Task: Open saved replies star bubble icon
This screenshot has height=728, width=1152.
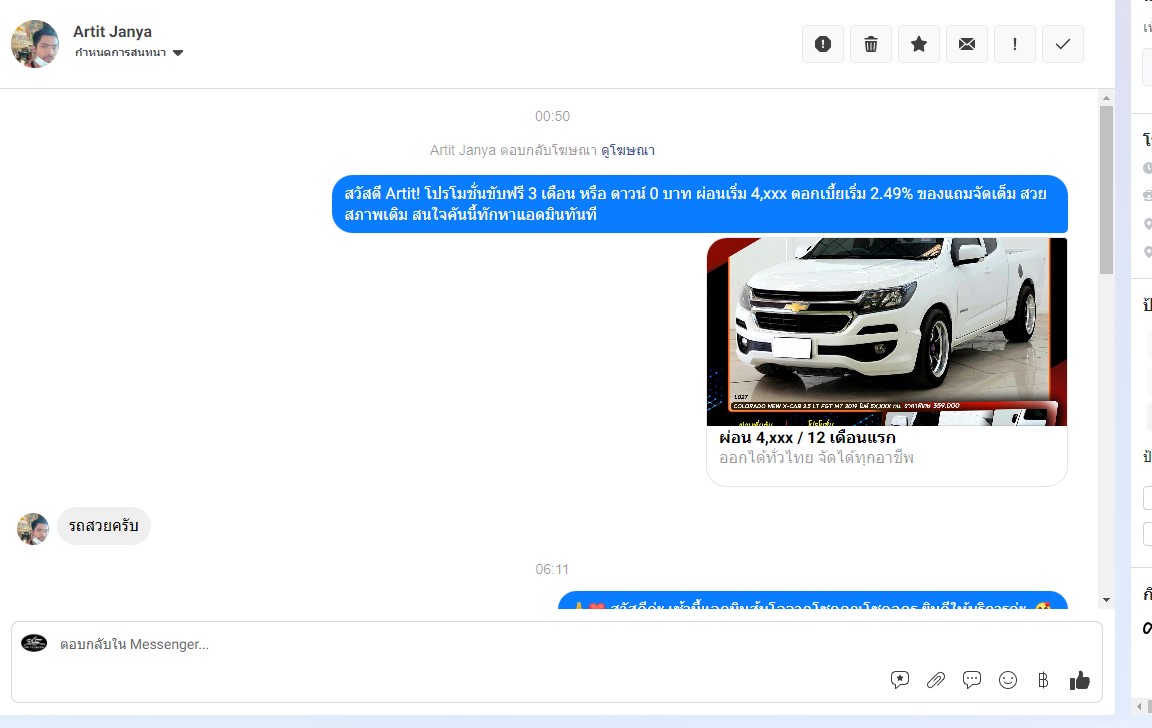Action: coord(900,680)
